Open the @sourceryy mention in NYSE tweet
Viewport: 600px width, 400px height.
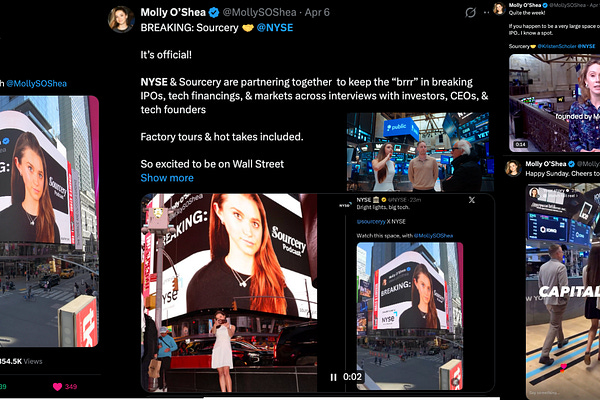click(371, 222)
